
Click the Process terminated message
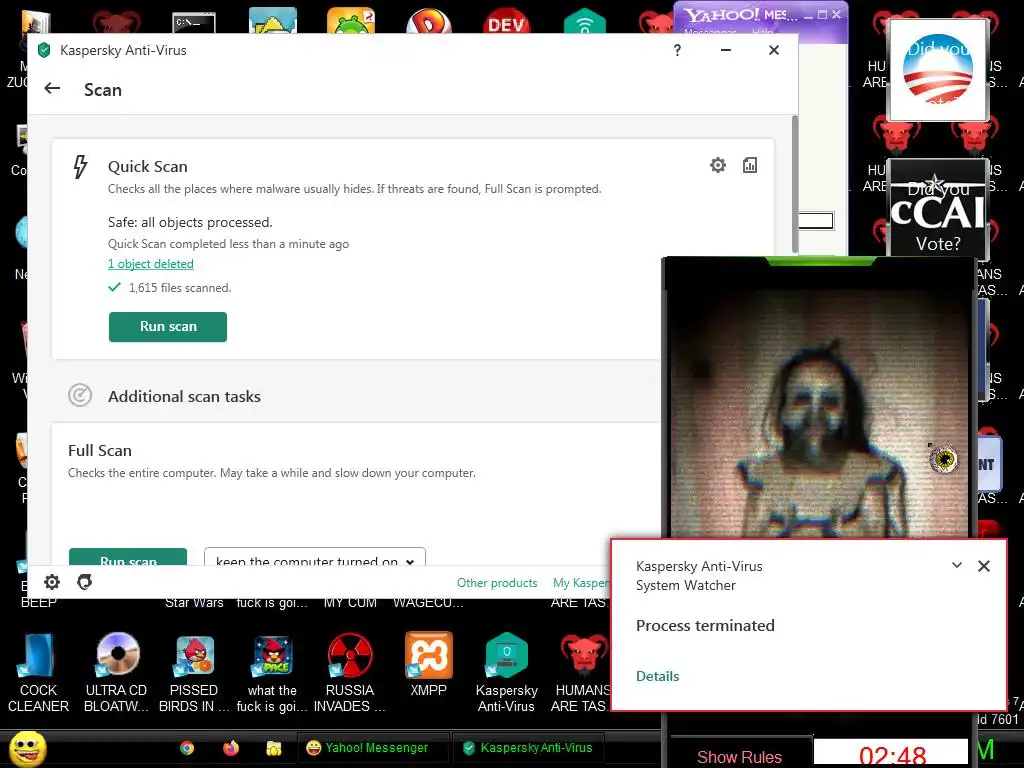coord(705,625)
